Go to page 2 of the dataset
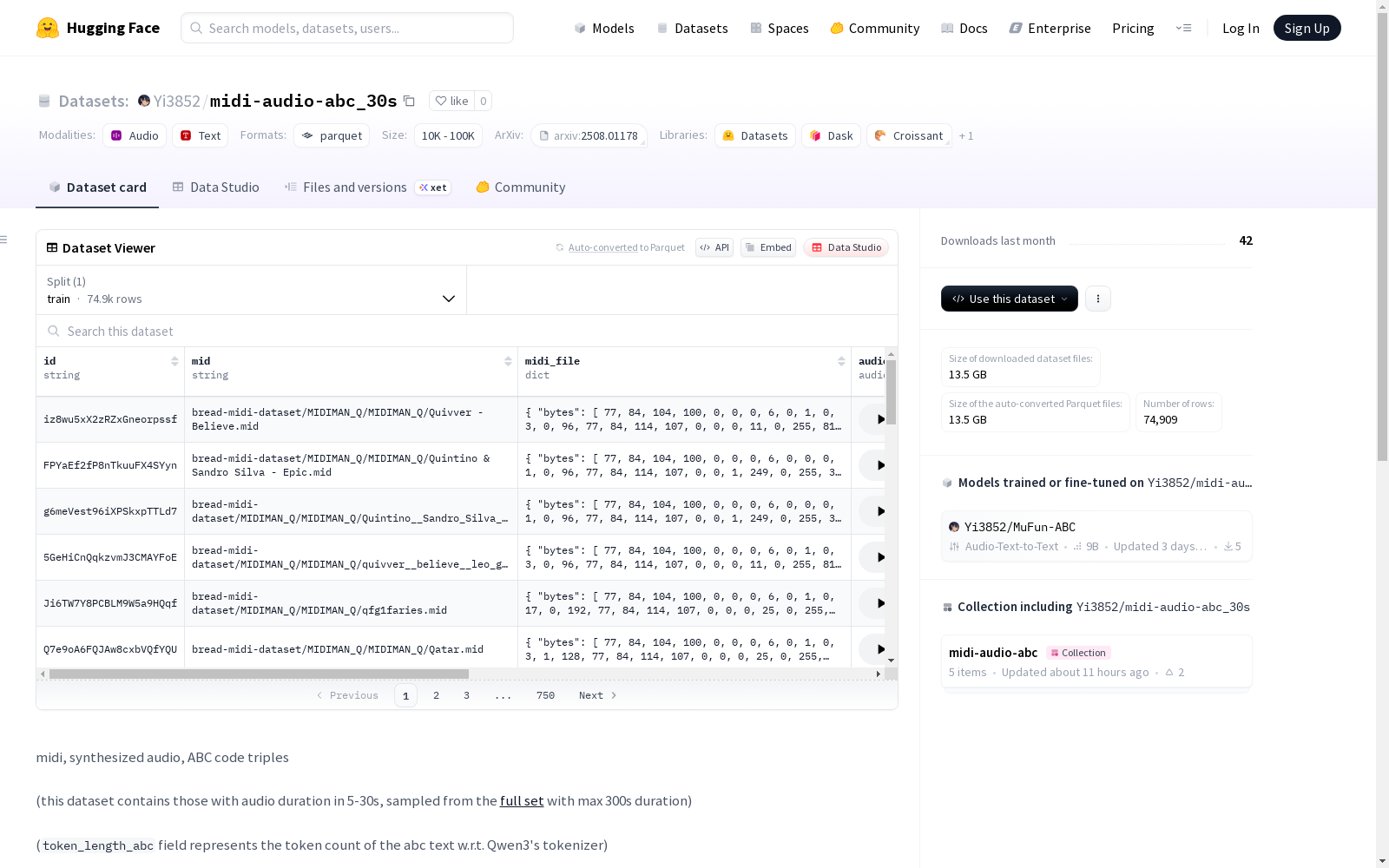This screenshot has height=868, width=1389. click(x=436, y=695)
